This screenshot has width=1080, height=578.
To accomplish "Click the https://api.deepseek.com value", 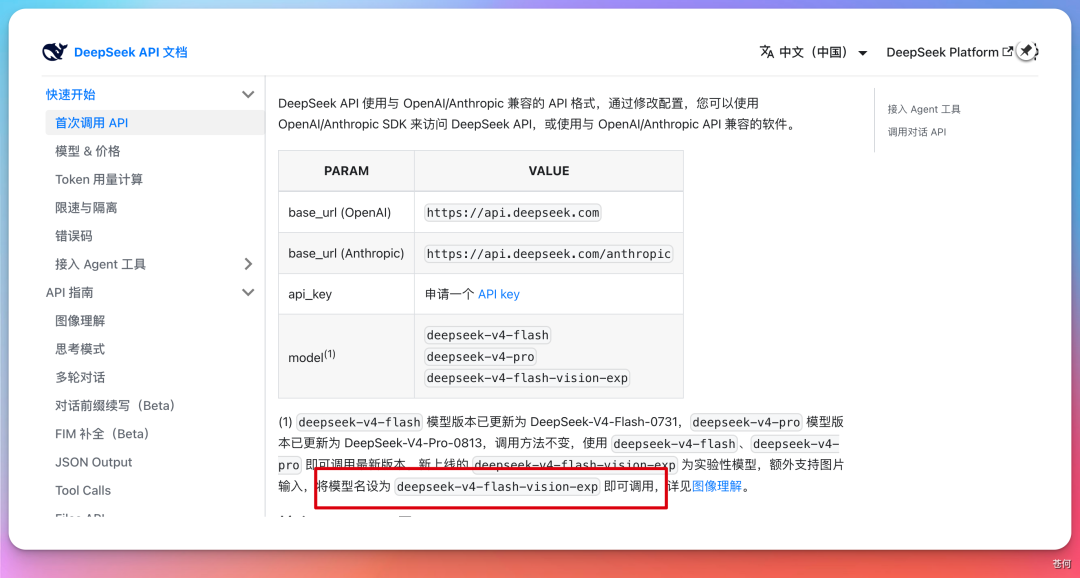I will click(x=512, y=213).
